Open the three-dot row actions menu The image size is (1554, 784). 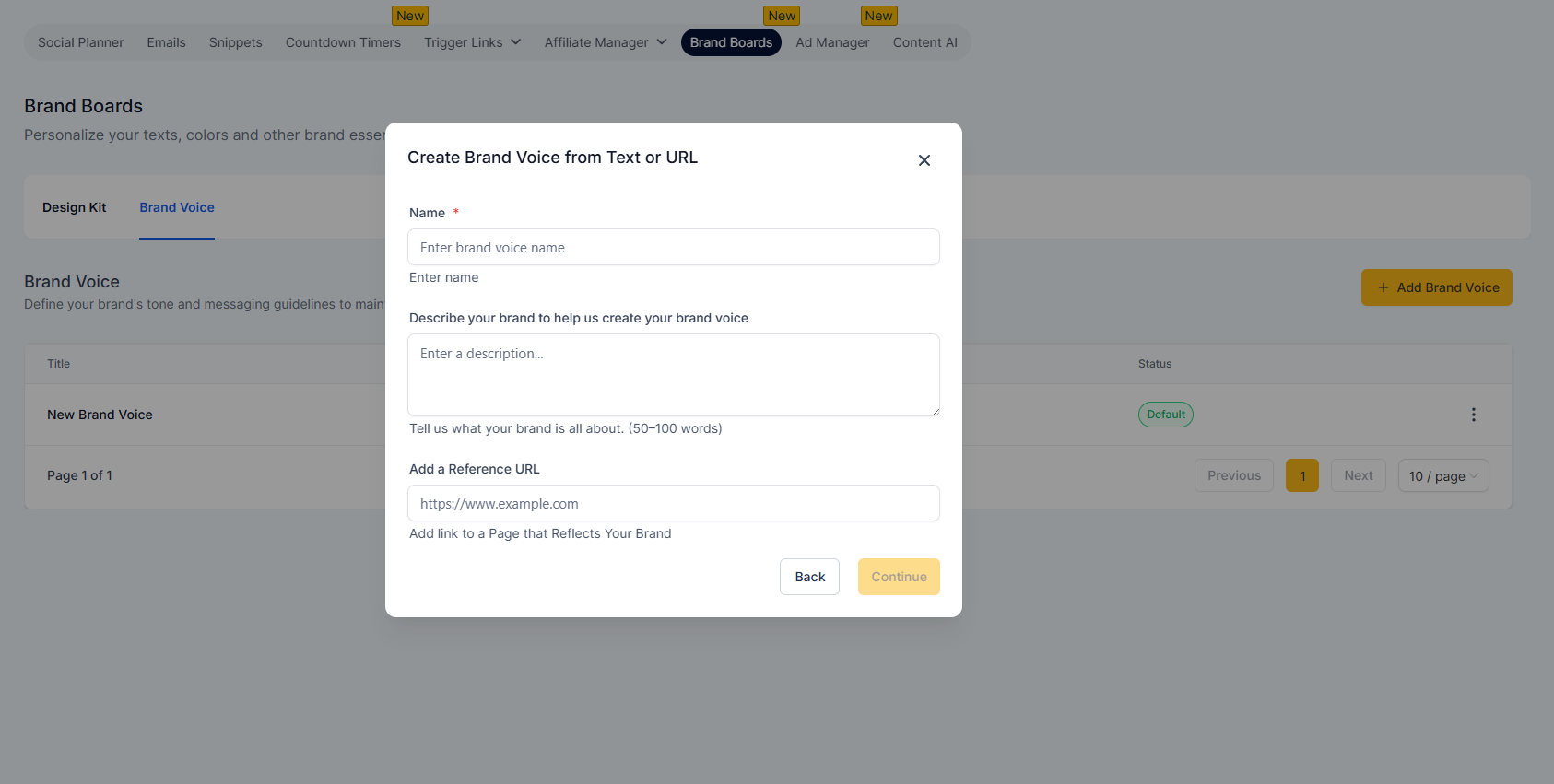coord(1474,415)
